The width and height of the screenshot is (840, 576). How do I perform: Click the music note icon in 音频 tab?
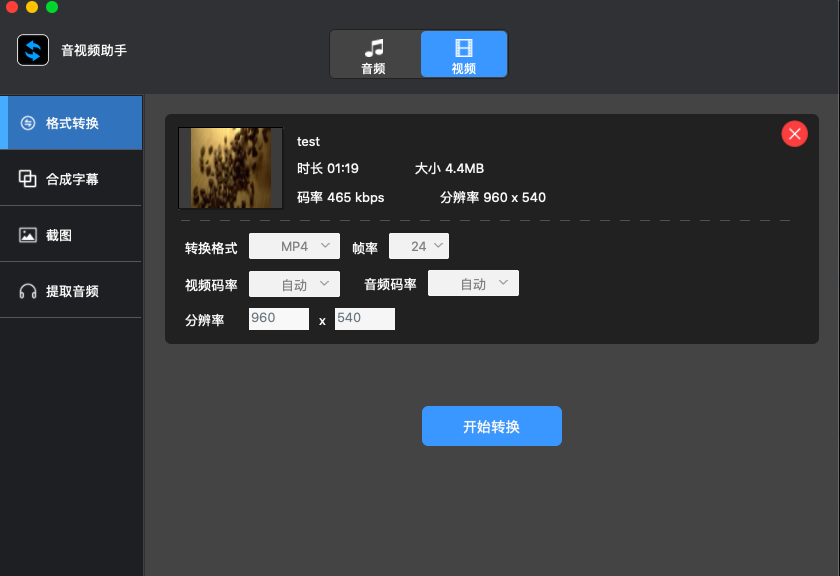(x=373, y=47)
